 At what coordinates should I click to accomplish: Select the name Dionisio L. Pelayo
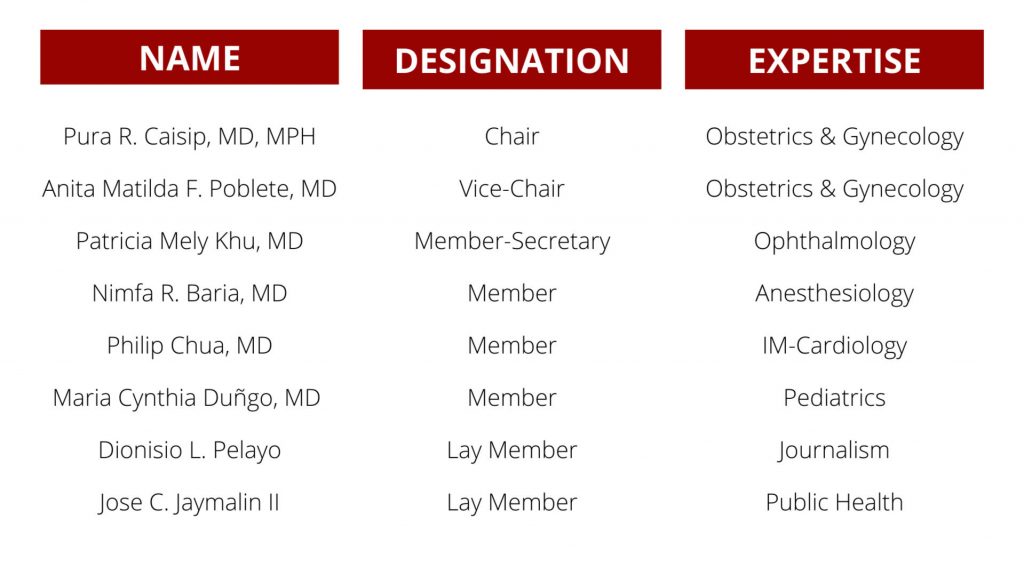coord(189,450)
